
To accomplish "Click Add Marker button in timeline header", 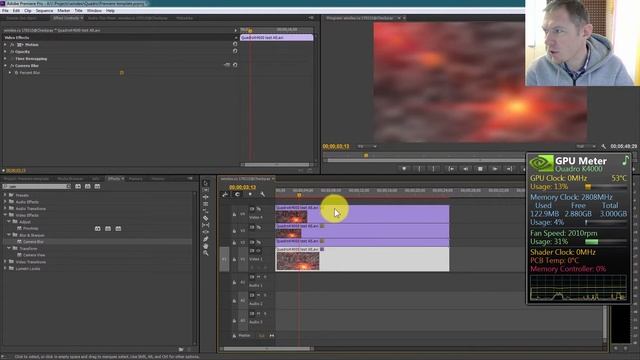I will click(x=250, y=194).
